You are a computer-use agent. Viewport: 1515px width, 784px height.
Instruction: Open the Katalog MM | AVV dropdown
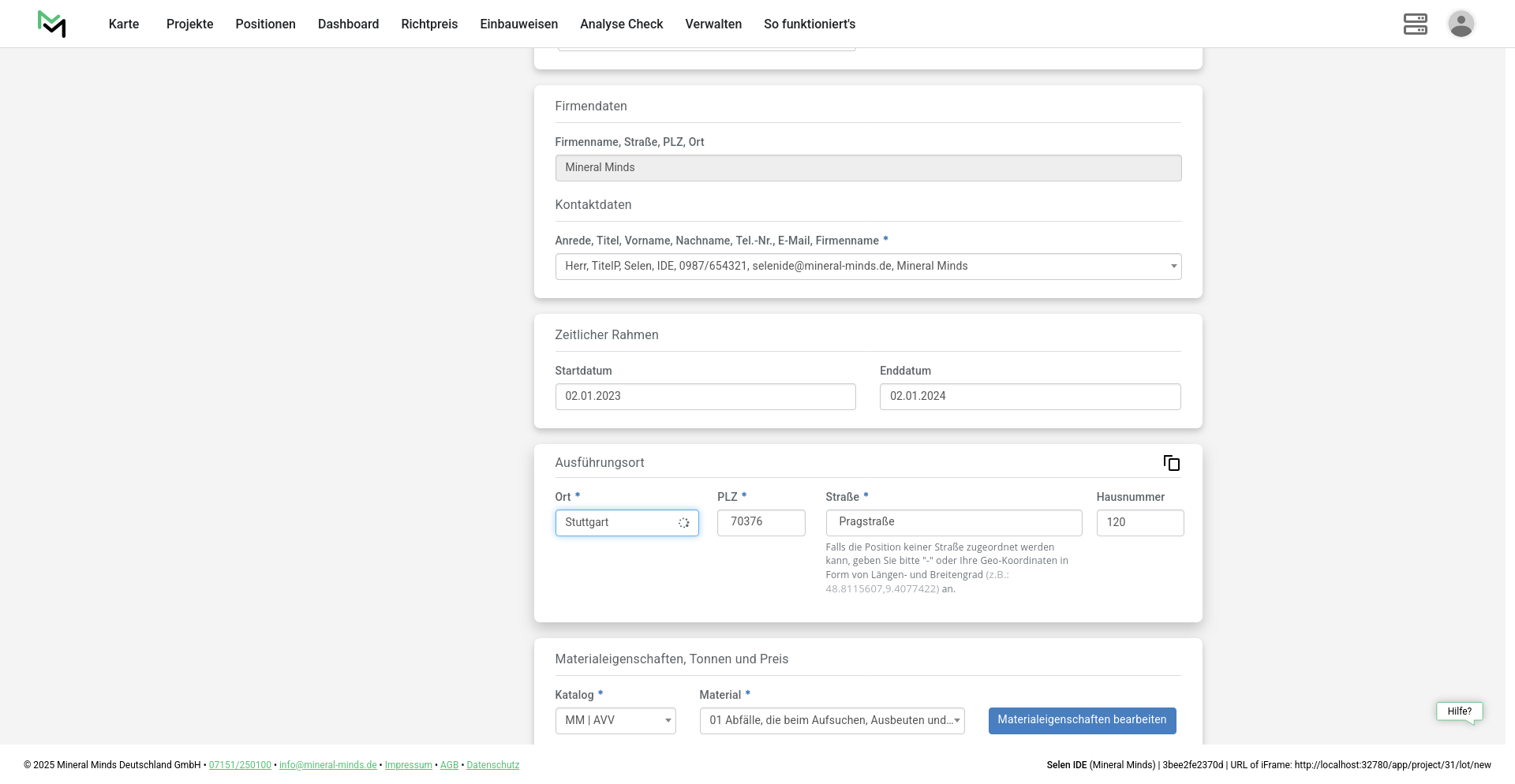tap(615, 721)
